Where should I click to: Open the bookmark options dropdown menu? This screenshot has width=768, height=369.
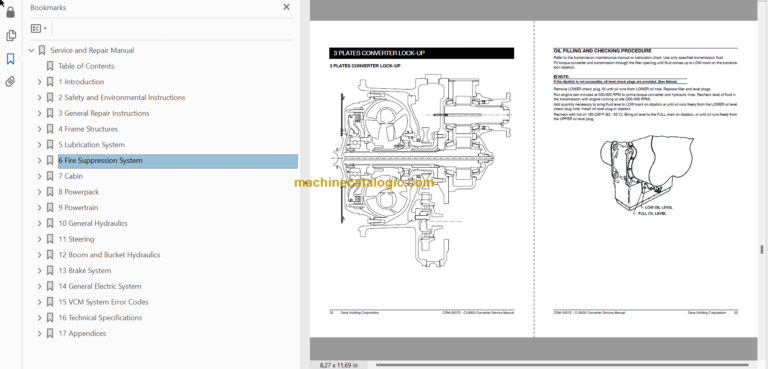coord(39,28)
